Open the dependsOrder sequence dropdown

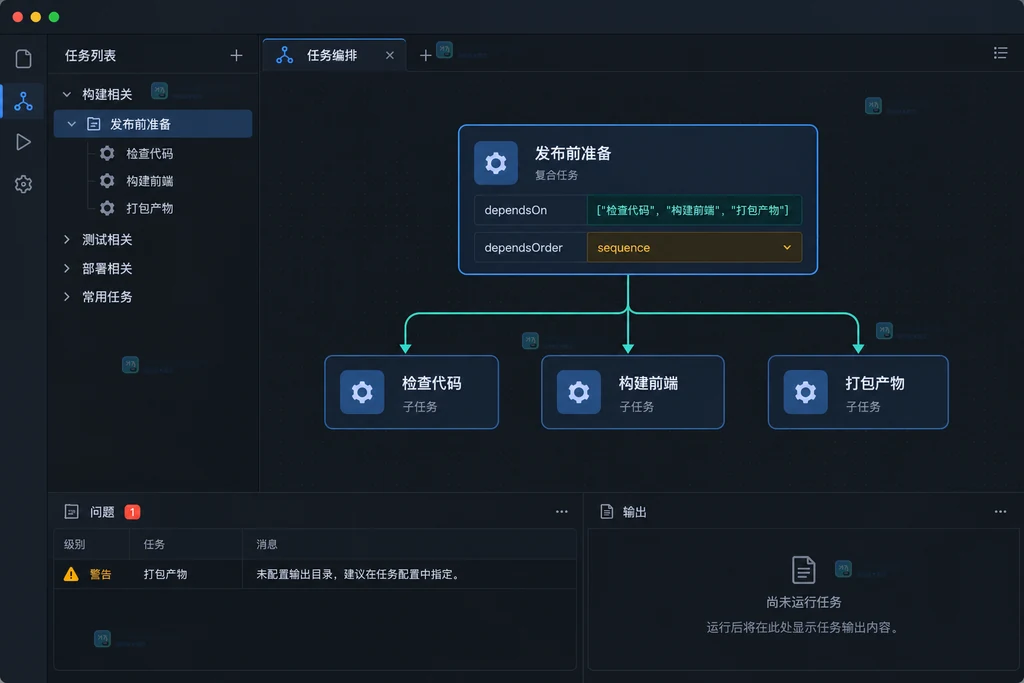[x=694, y=247]
